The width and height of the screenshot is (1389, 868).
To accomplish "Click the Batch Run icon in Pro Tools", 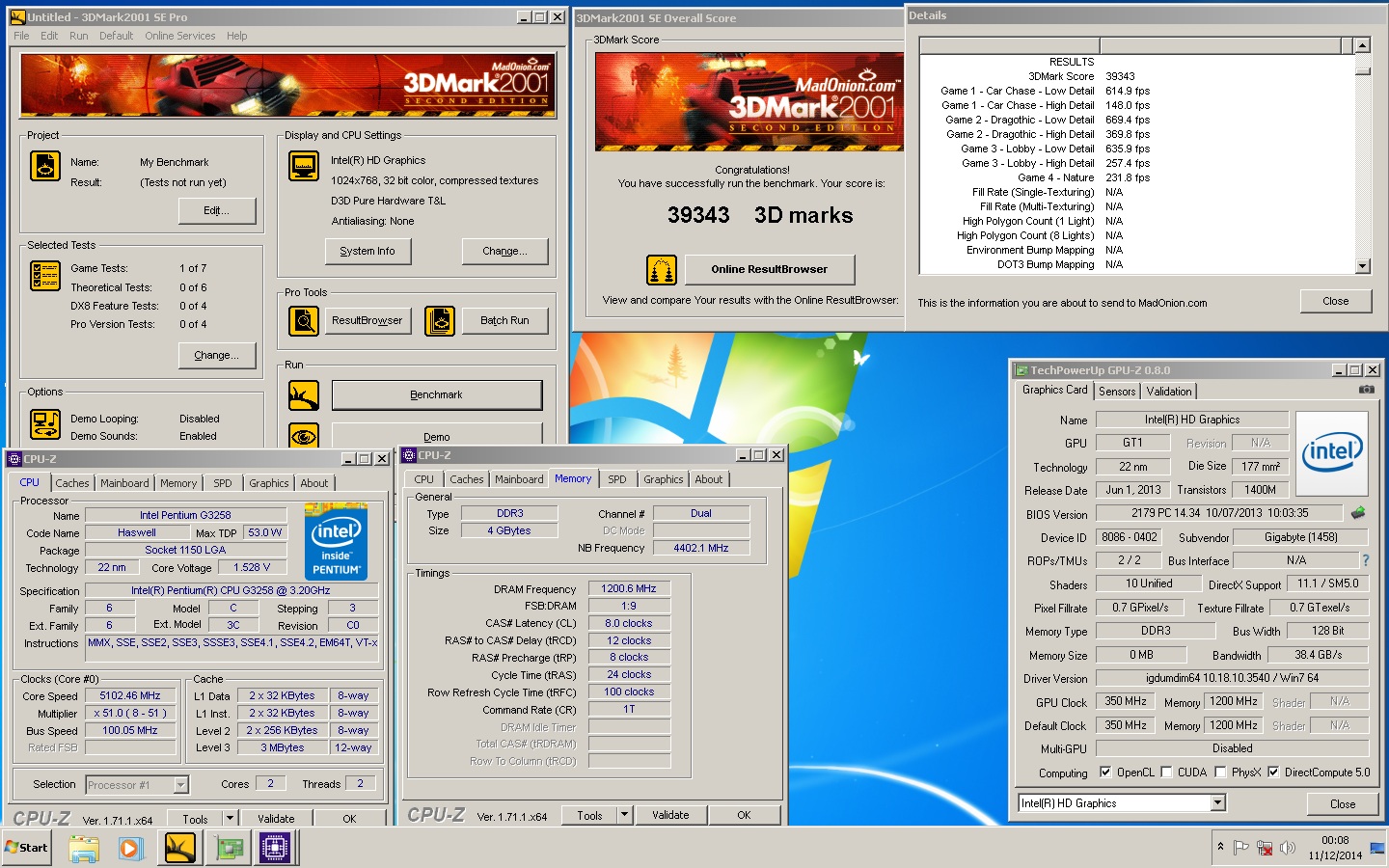I will click(x=440, y=320).
